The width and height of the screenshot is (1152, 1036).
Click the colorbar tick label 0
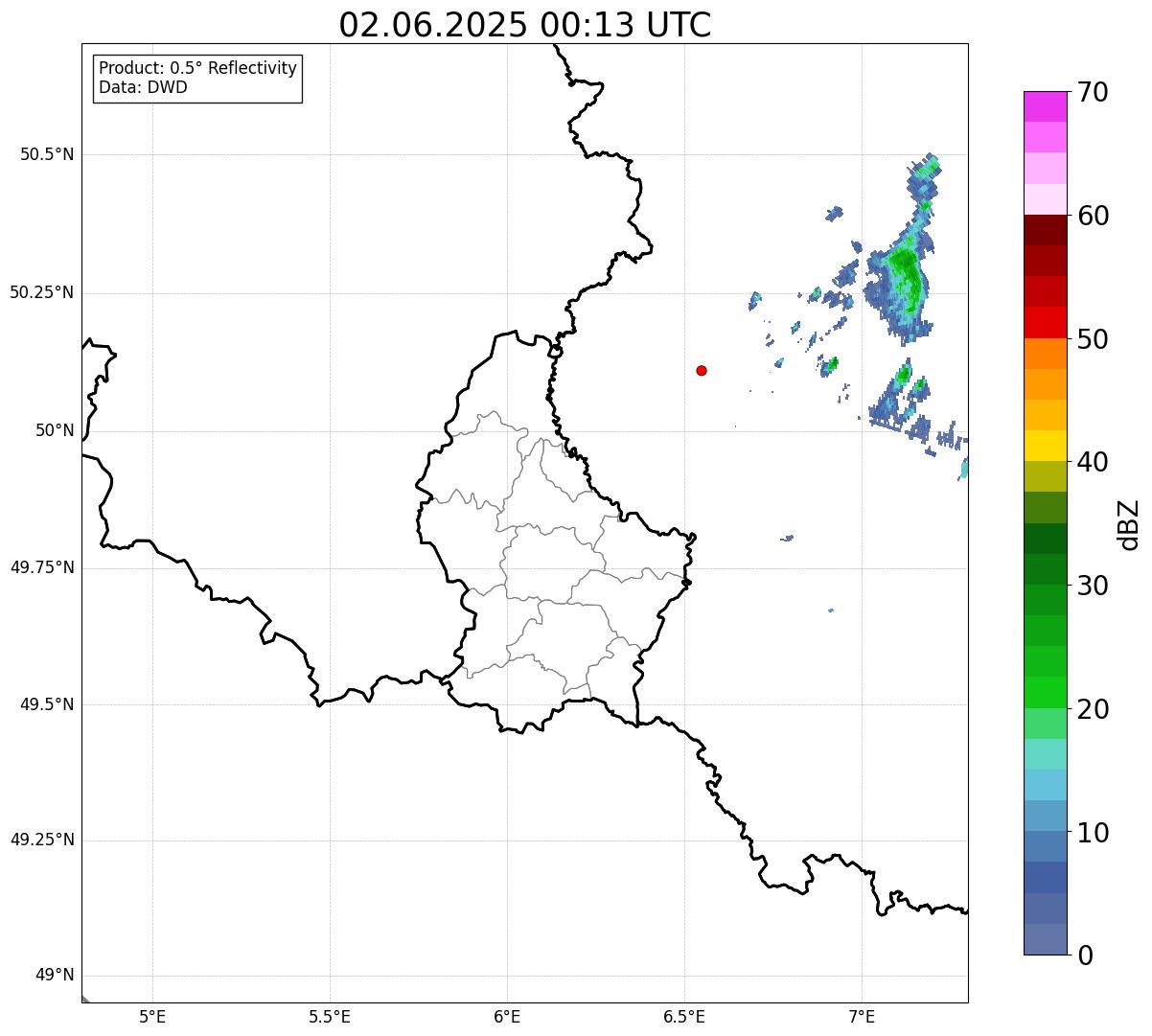pyautogui.click(x=1085, y=955)
